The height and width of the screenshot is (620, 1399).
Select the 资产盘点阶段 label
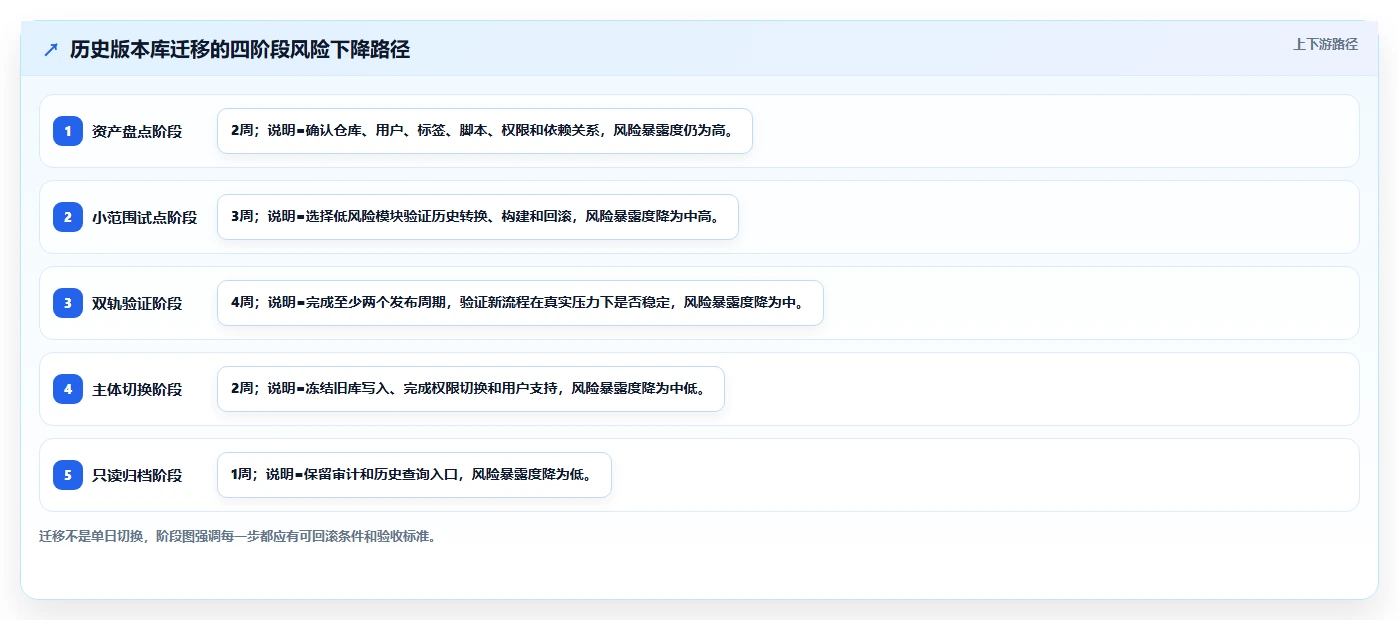coord(137,131)
